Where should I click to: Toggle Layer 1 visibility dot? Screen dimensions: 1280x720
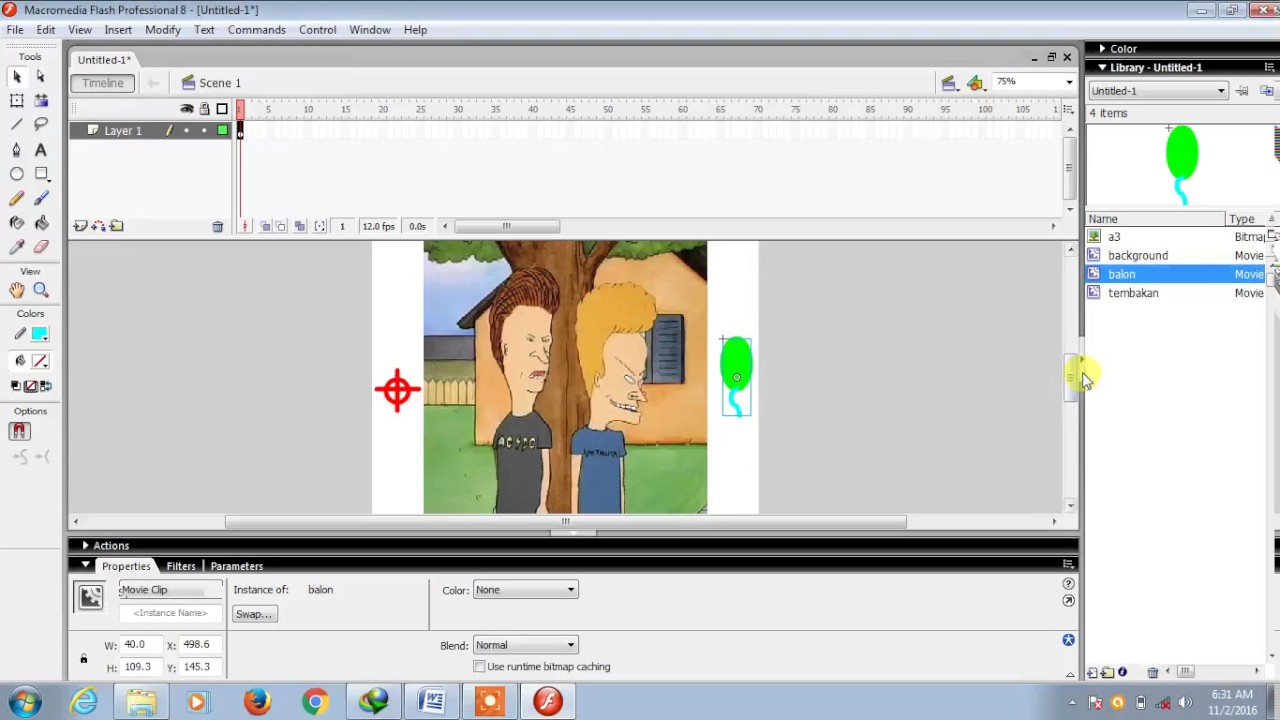click(186, 131)
